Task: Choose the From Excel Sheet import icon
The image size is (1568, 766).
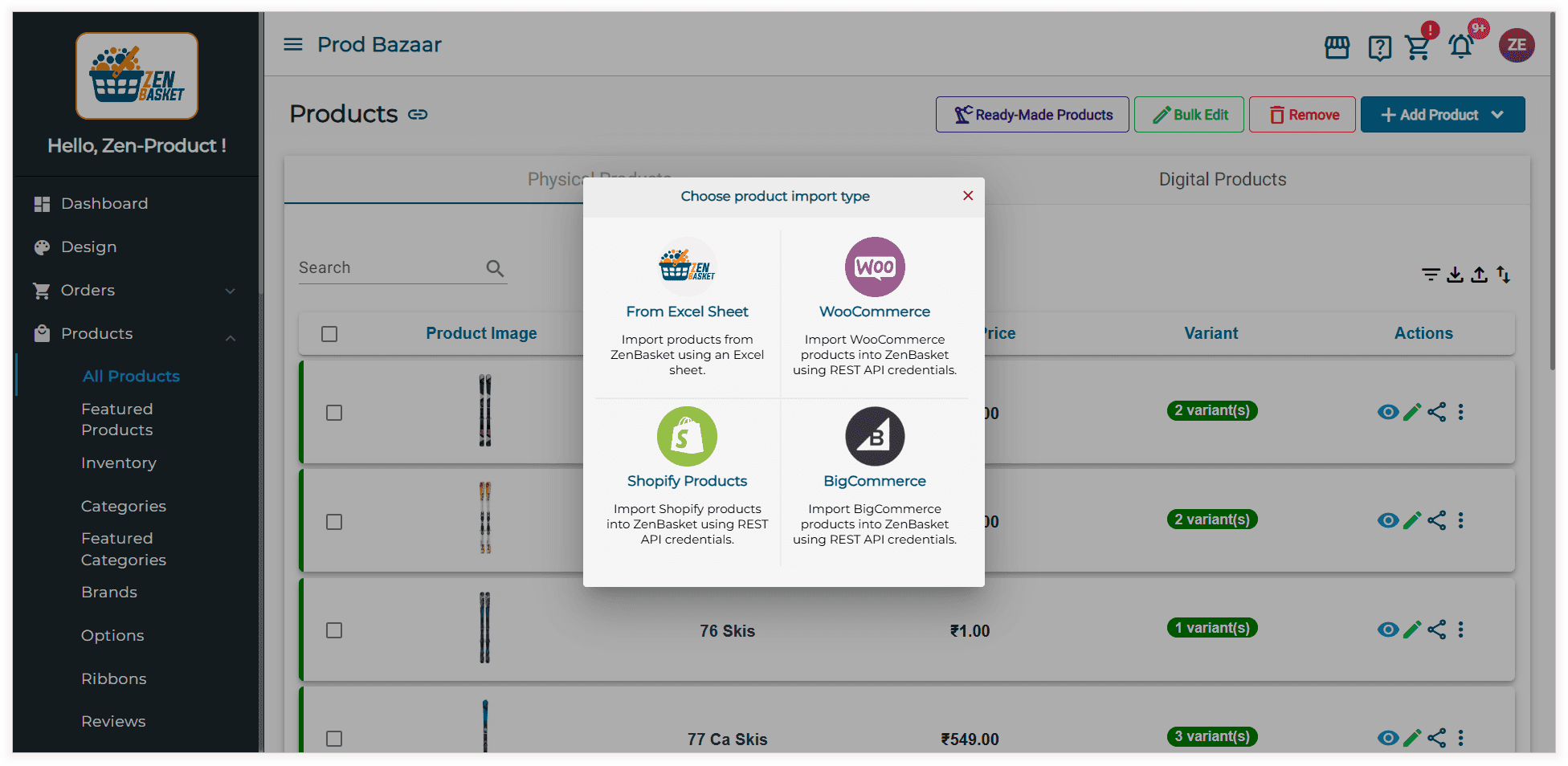Action: pyautogui.click(x=687, y=267)
